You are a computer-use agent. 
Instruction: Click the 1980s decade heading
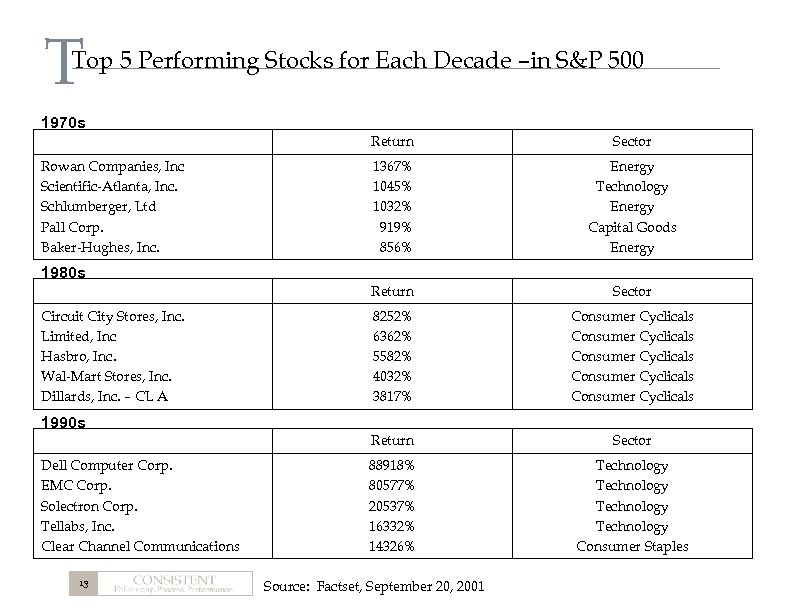61,270
